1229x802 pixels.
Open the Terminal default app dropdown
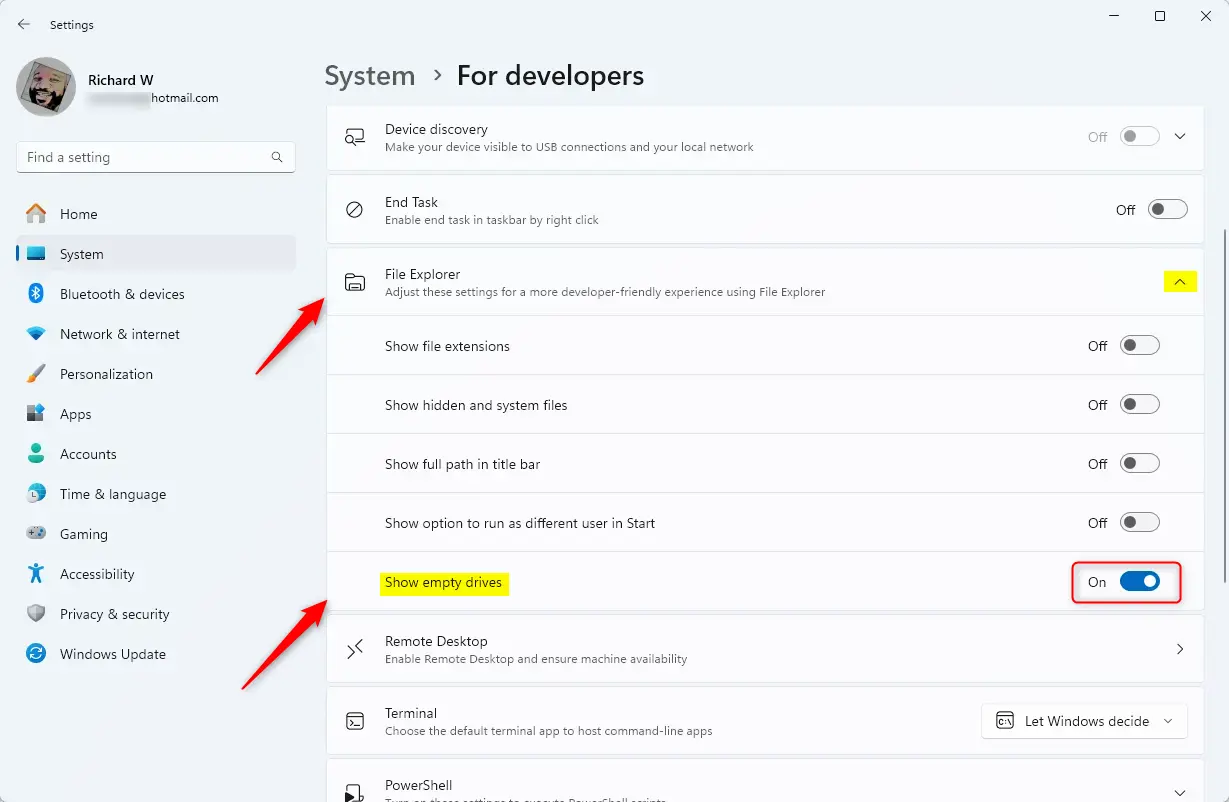pos(1084,721)
